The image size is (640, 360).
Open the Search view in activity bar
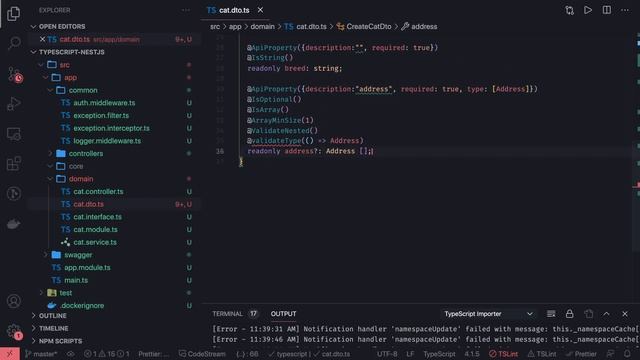tap(14, 43)
